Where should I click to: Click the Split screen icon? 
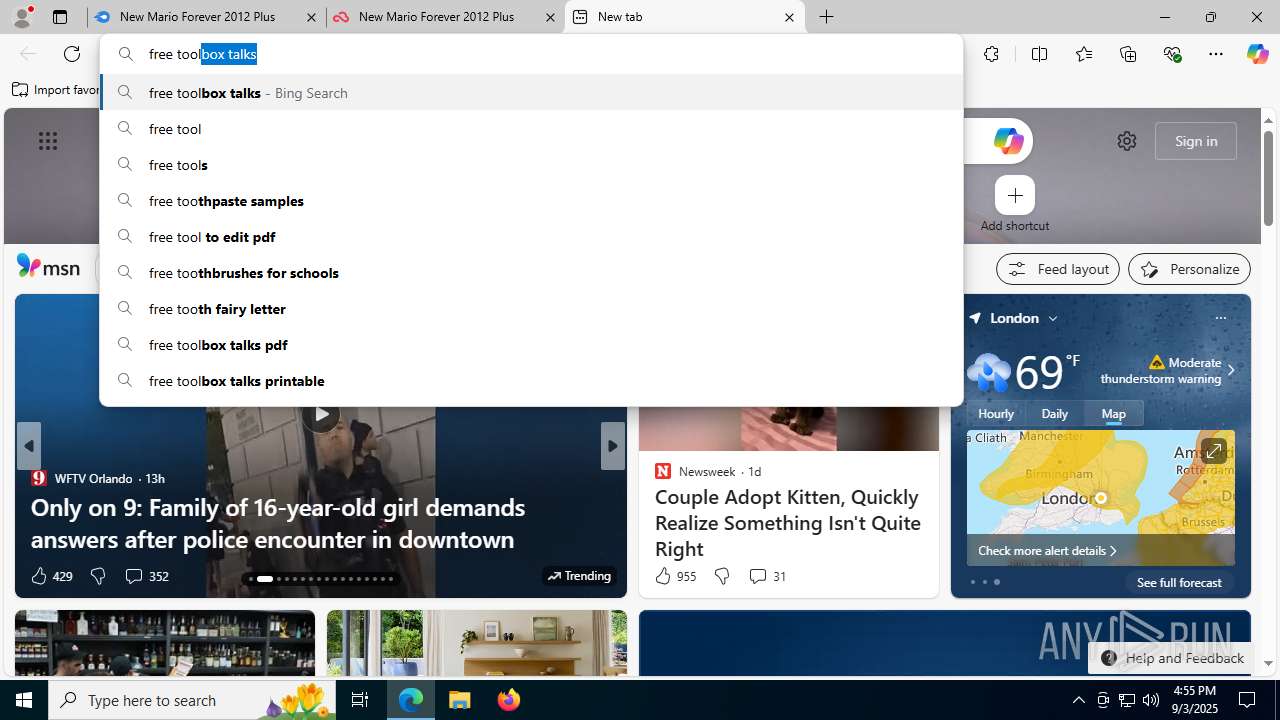pyautogui.click(x=1040, y=54)
